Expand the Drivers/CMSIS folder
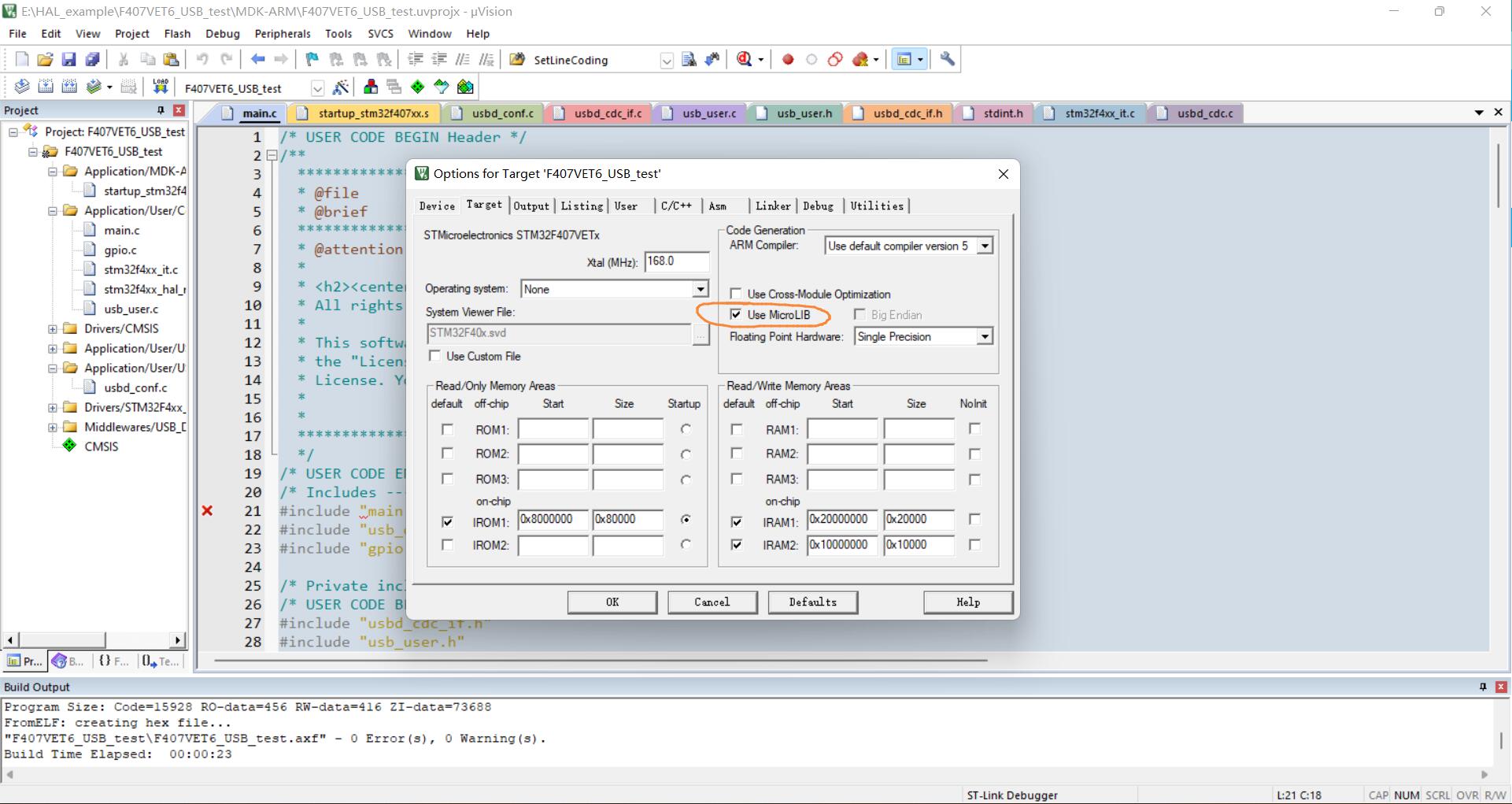 53,328
